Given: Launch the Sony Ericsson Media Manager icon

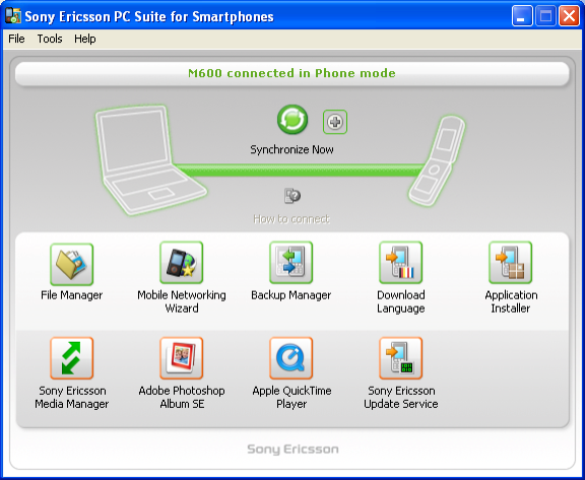Looking at the screenshot, I should coord(72,358).
